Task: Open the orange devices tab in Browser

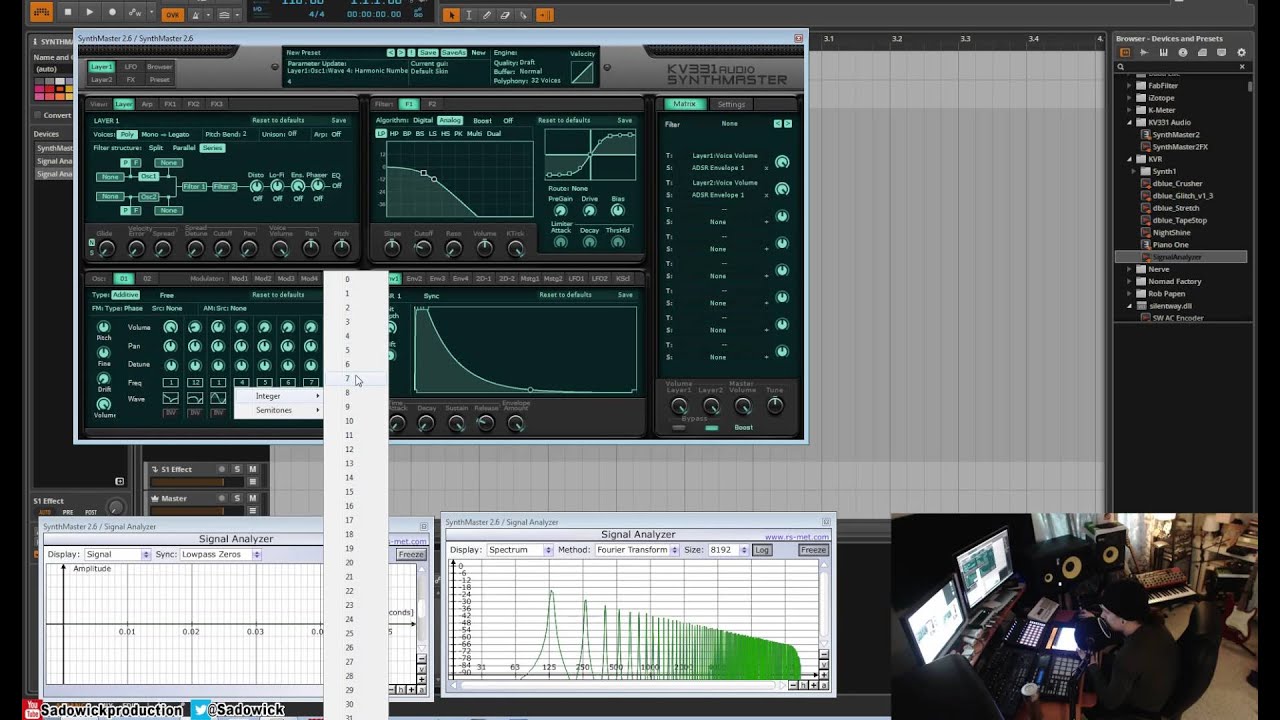Action: pos(1125,52)
